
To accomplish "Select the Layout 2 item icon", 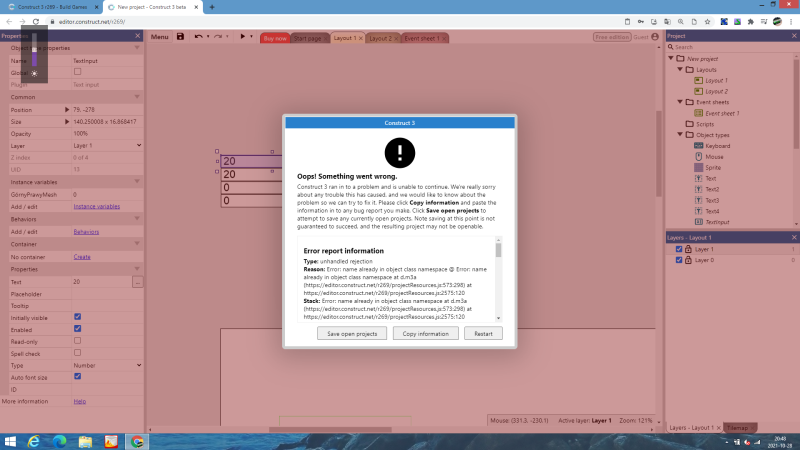I will pyautogui.click(x=698, y=91).
